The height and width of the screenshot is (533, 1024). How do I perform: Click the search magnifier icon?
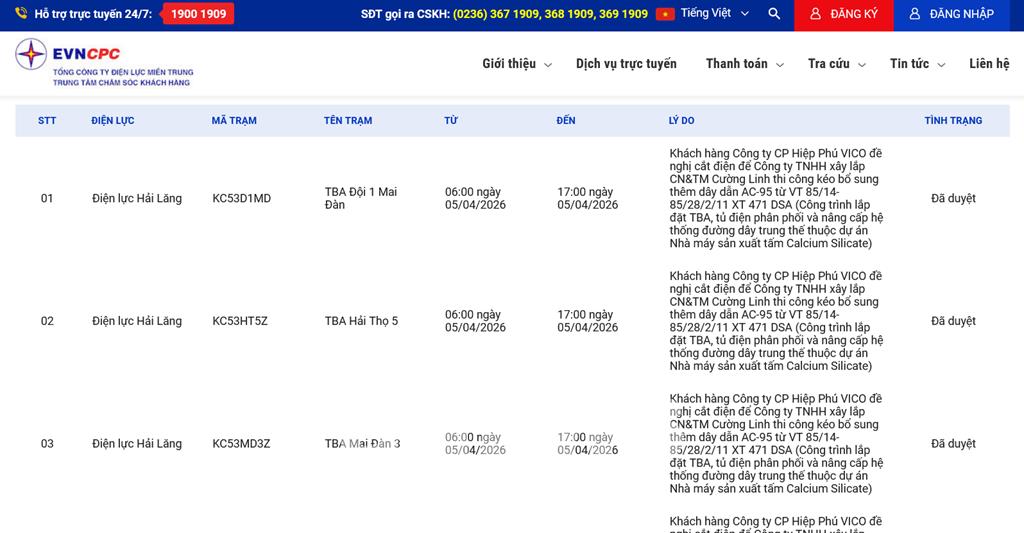774,14
